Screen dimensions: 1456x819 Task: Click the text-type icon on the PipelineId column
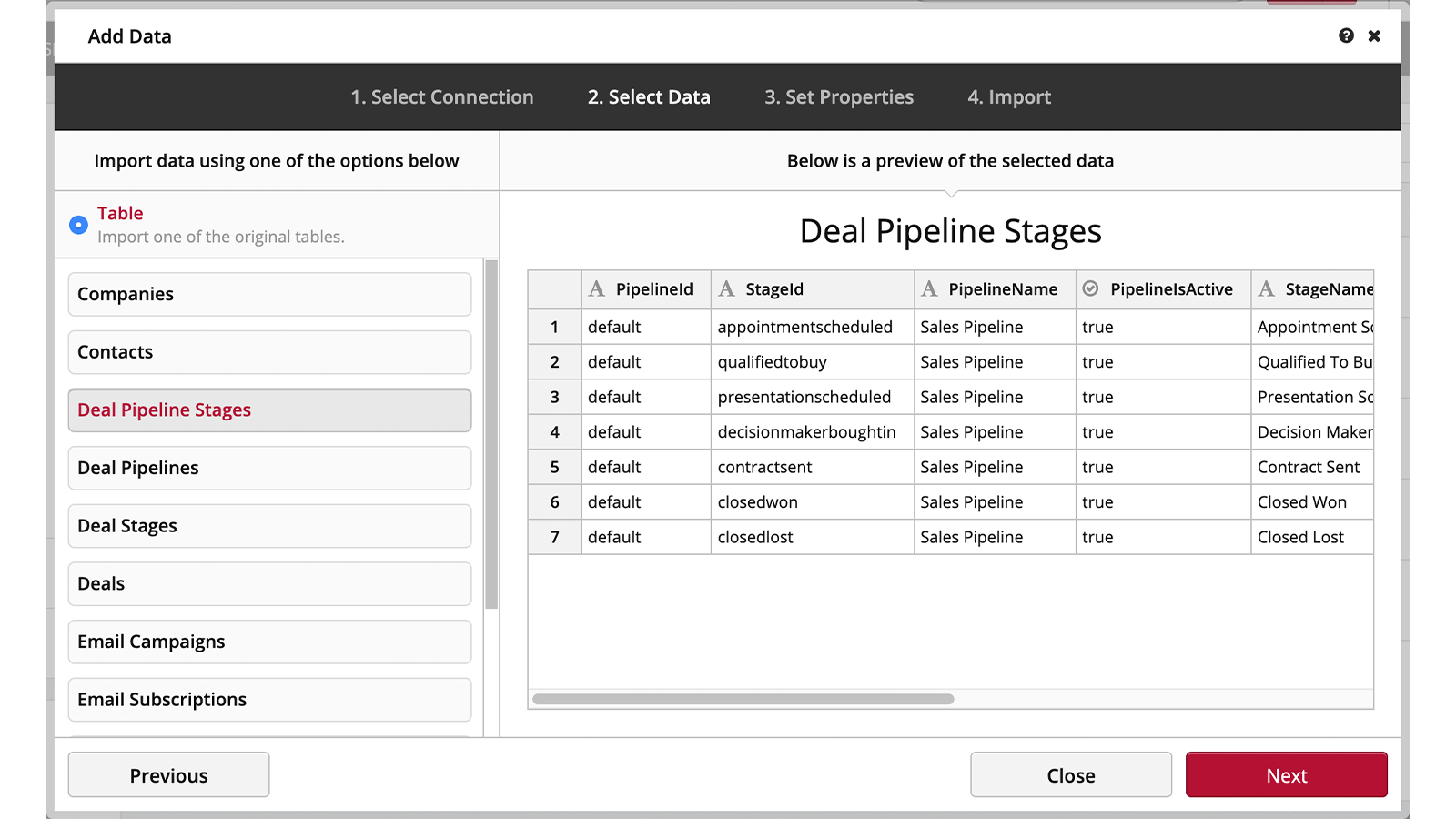point(596,288)
